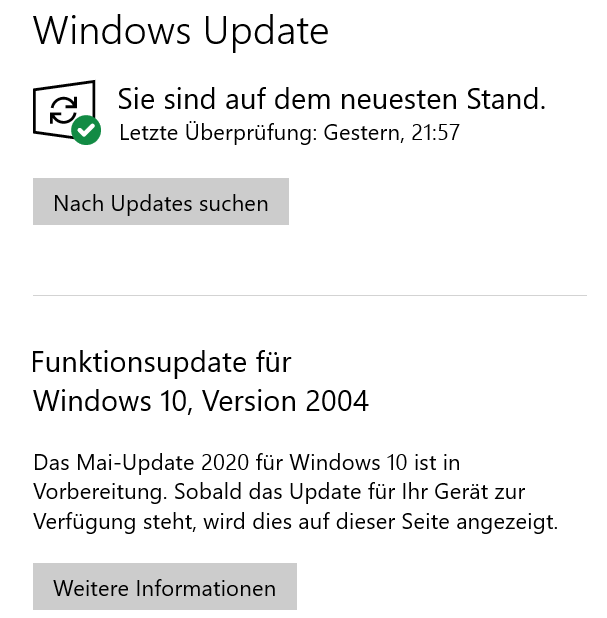607x618 pixels.
Task: Click the word "Update" in the page title
Action: click(267, 31)
